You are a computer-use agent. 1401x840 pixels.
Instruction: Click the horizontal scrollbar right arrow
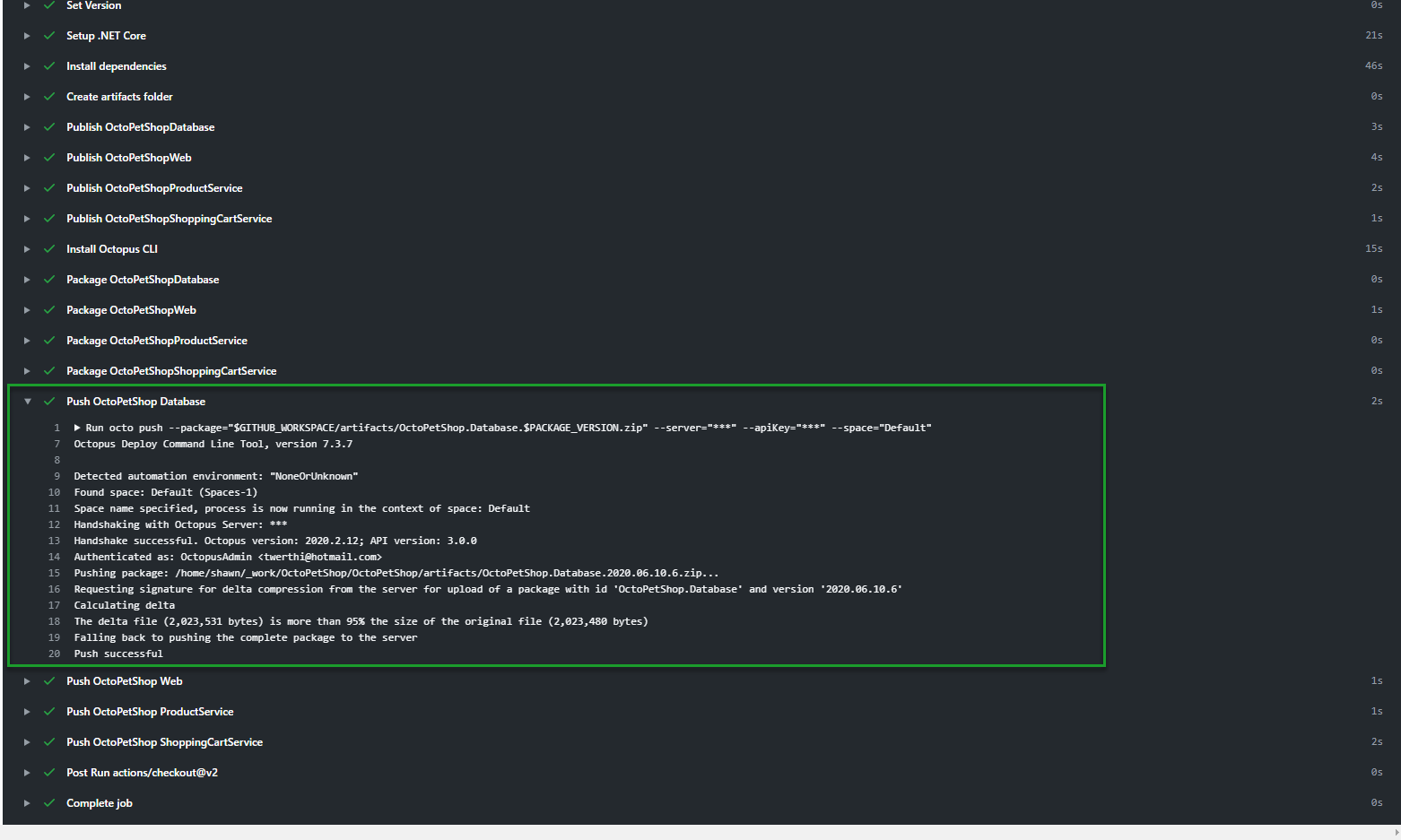(1396, 833)
